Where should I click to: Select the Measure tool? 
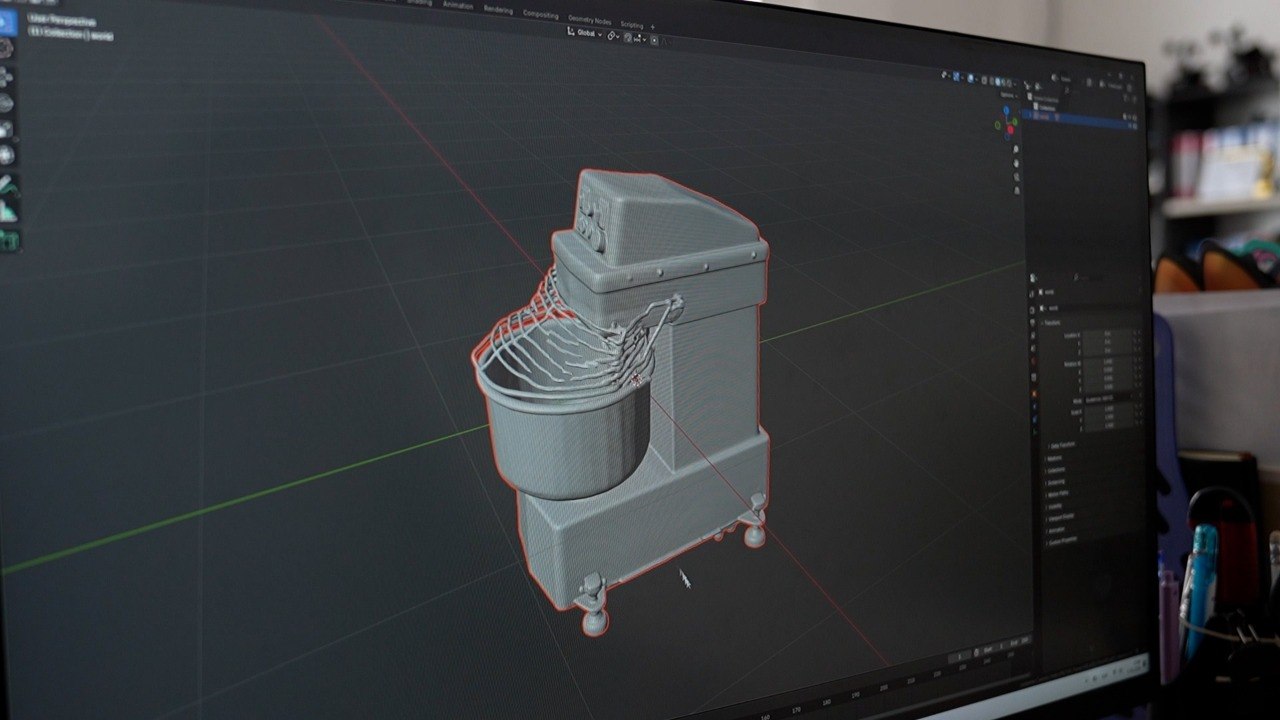[x=8, y=211]
